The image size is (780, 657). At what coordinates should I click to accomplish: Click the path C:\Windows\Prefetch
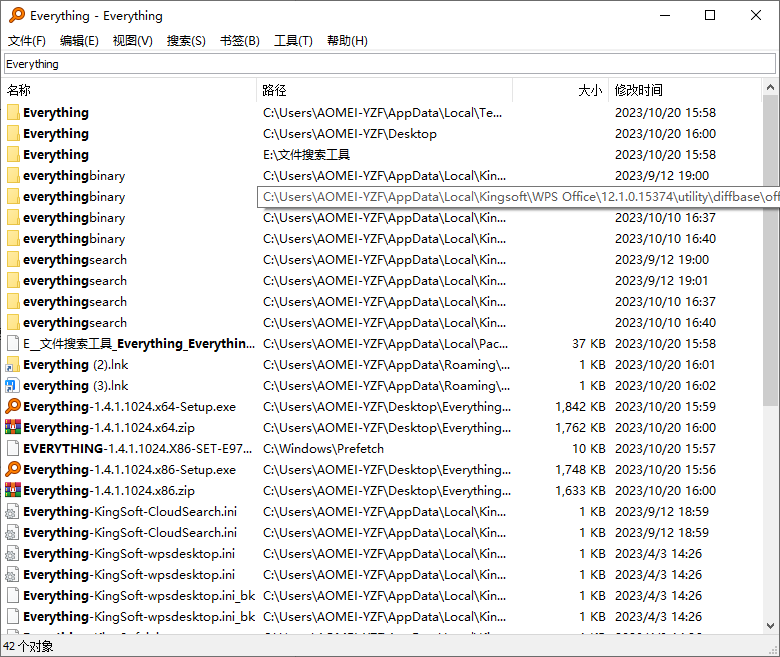coord(323,449)
